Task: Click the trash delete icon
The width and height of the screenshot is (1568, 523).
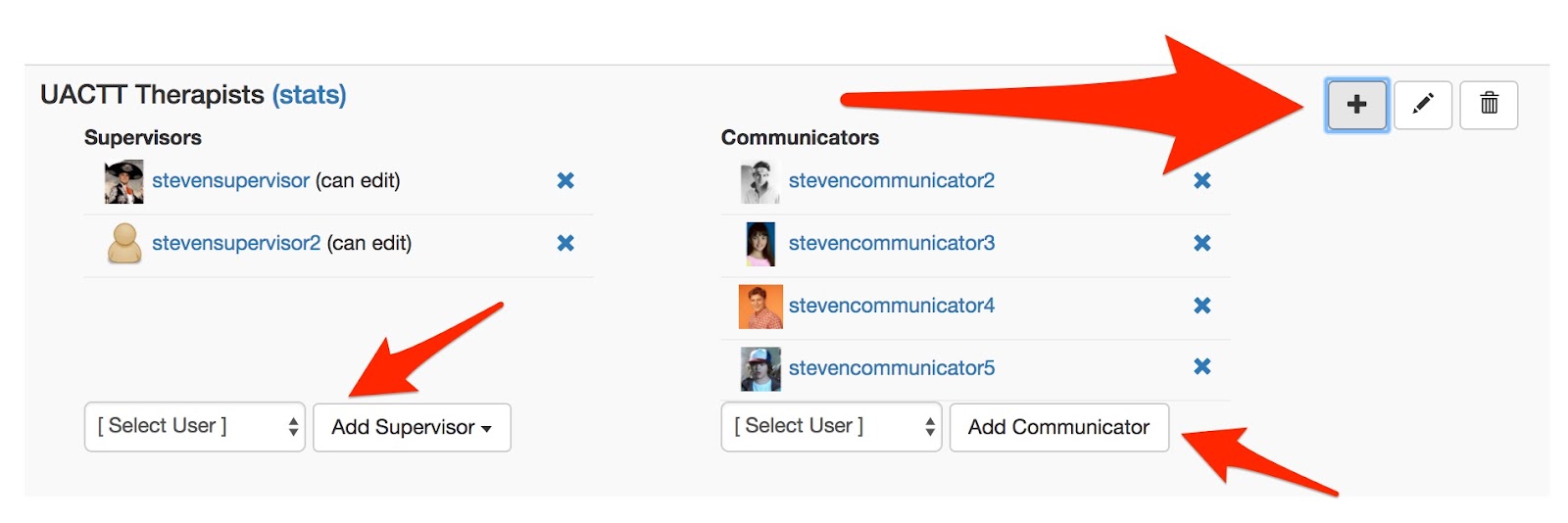Action: [x=1489, y=105]
